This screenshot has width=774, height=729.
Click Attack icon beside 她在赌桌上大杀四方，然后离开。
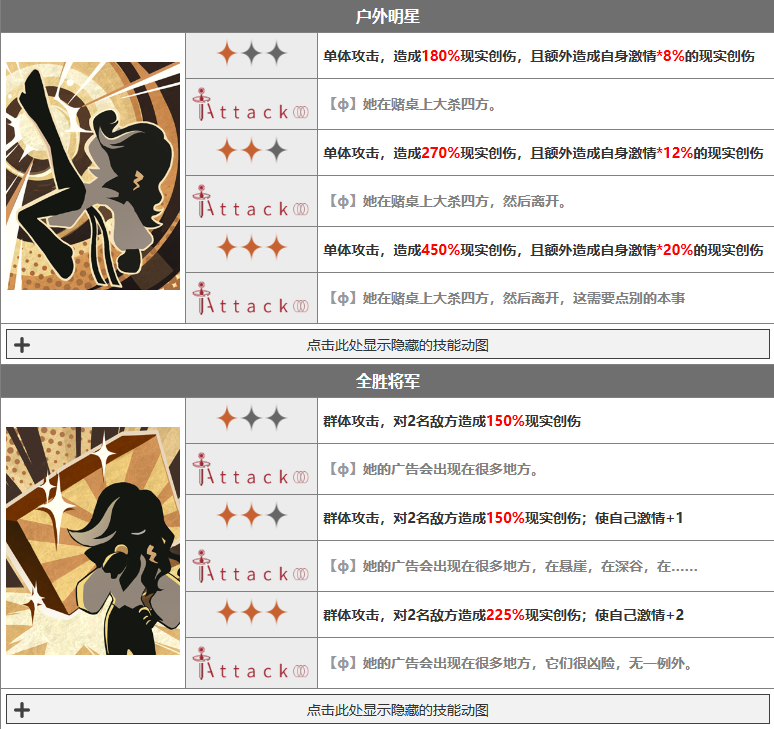coord(251,201)
